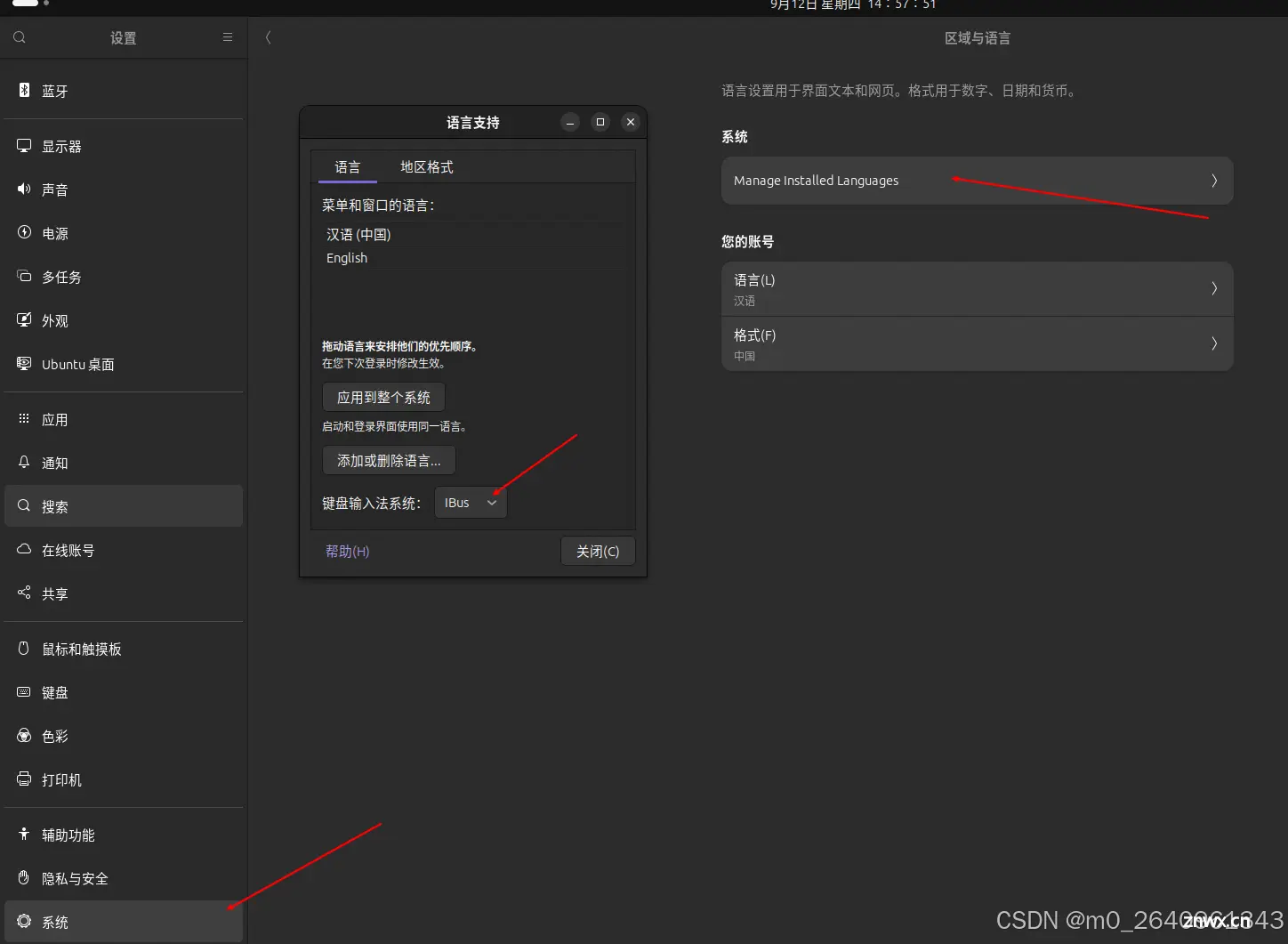Open the IBus input method dropdown
Image resolution: width=1288 pixels, height=944 pixels.
click(x=471, y=503)
